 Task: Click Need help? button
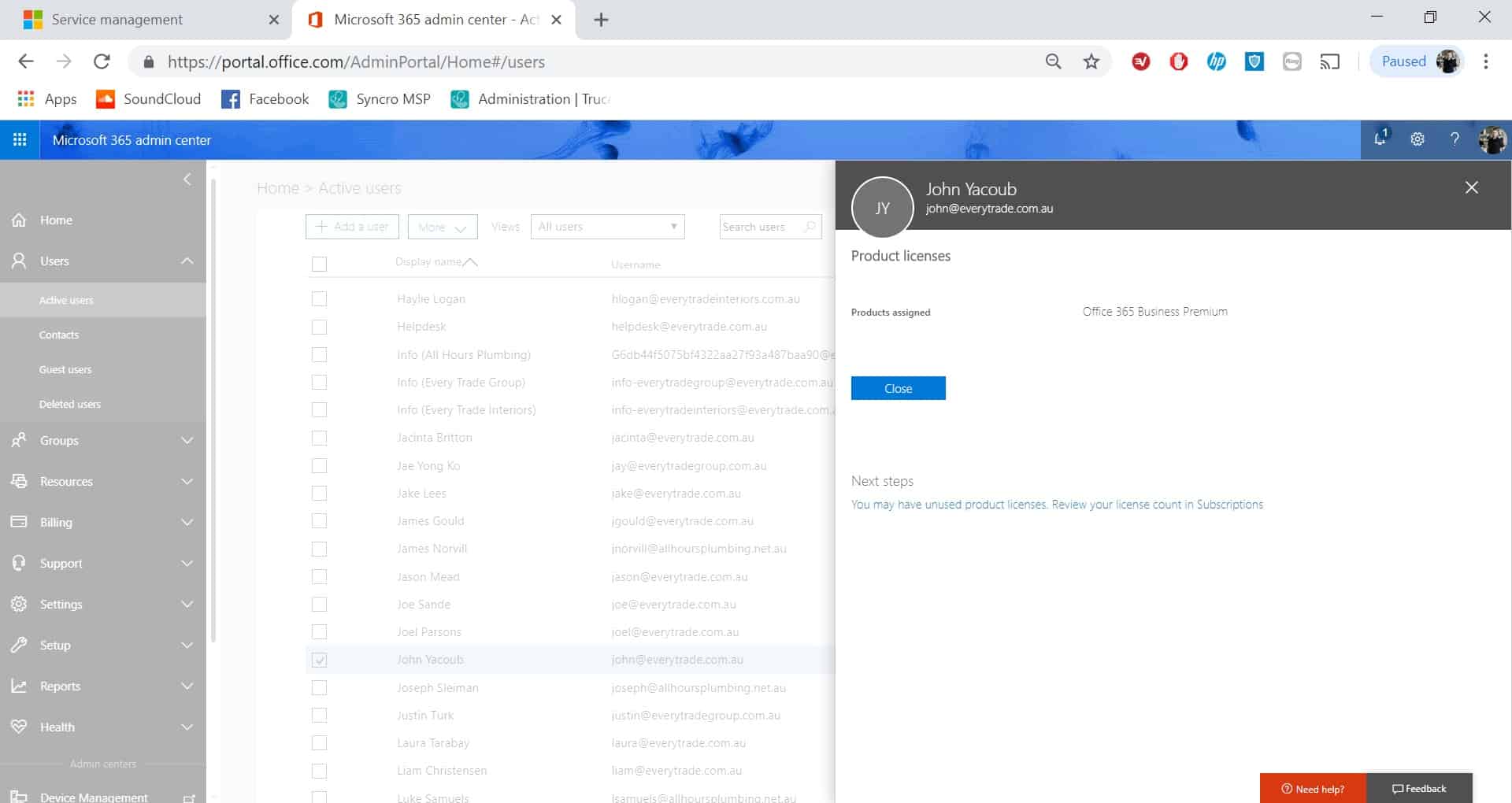pyautogui.click(x=1313, y=788)
